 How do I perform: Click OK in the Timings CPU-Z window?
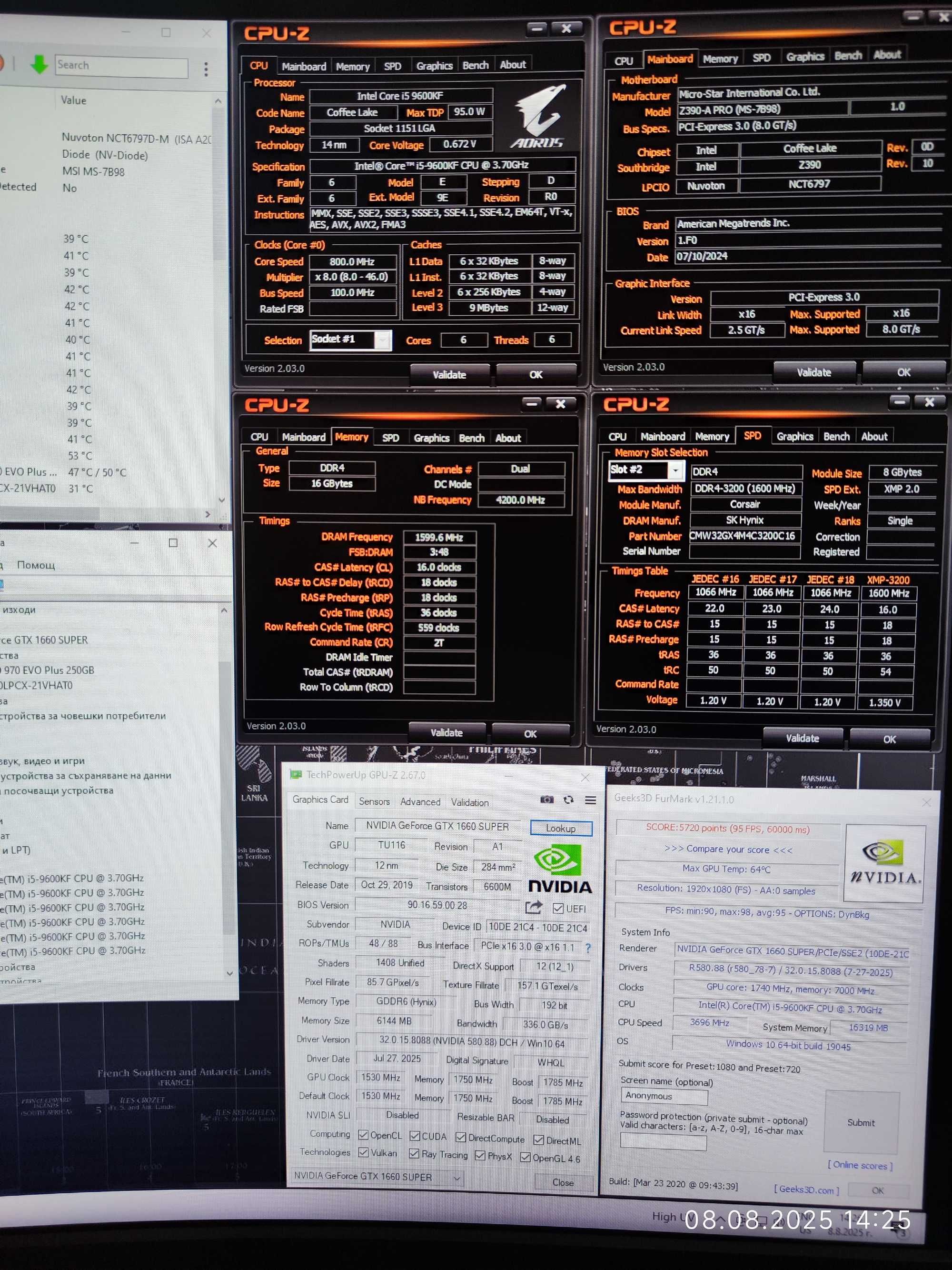(x=530, y=734)
